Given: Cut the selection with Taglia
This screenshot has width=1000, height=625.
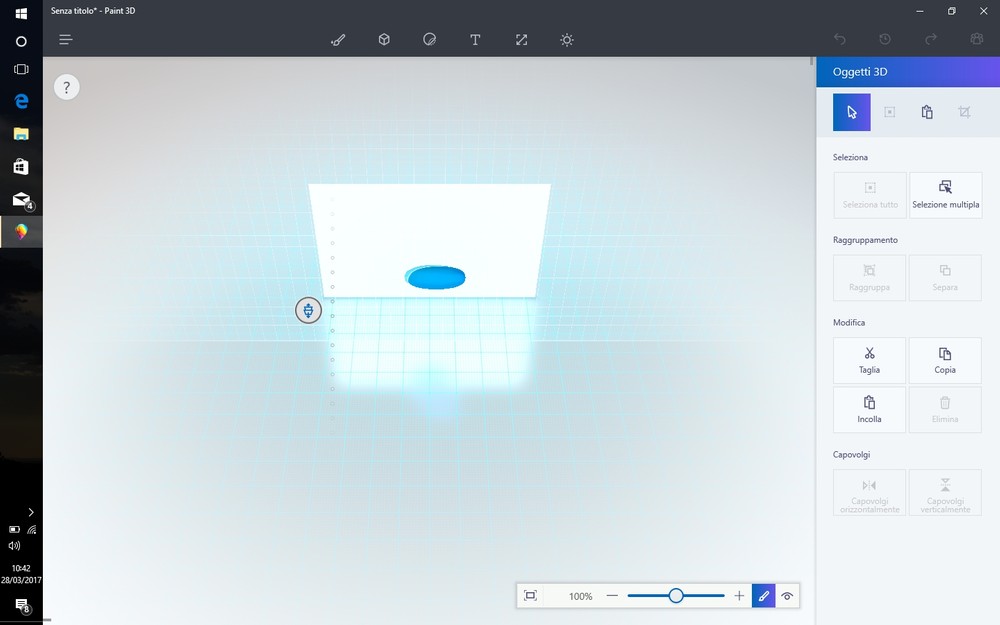Looking at the screenshot, I should tap(869, 360).
